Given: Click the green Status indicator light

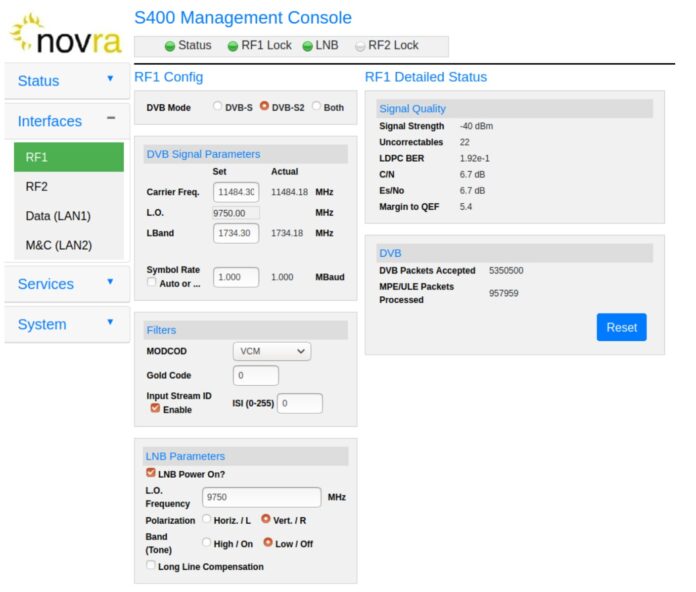Looking at the screenshot, I should (x=170, y=46).
